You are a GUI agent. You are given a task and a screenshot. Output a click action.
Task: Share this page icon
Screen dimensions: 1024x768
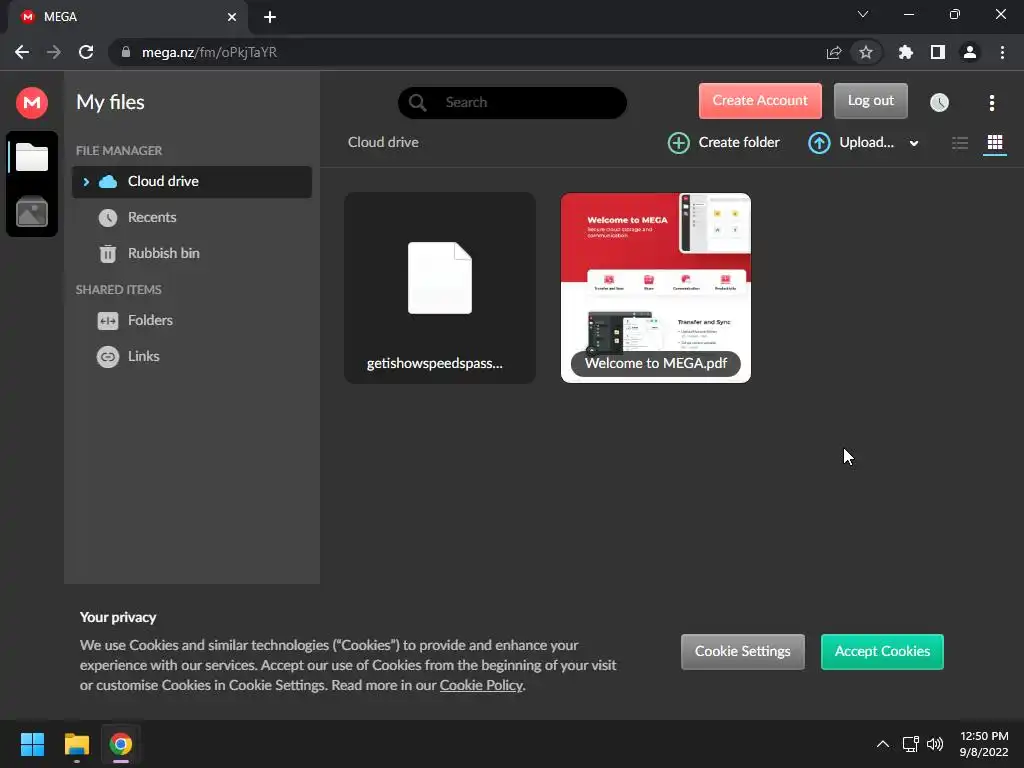[833, 52]
